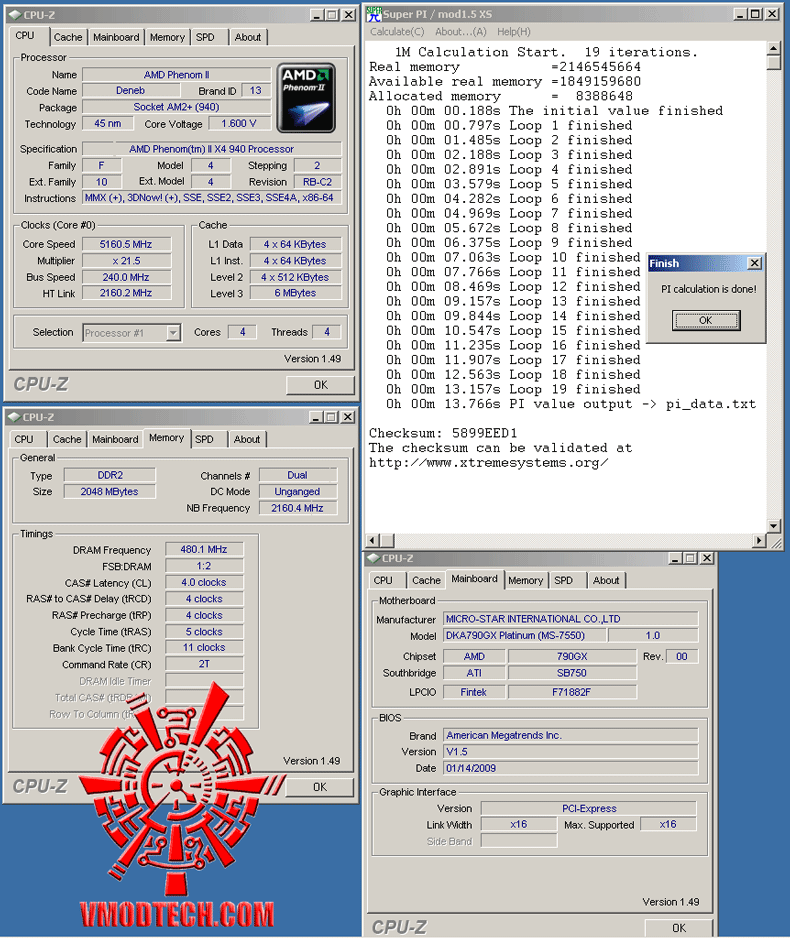Click the Bus Speed 240.0 MHz field
This screenshot has width=790, height=938.
(x=126, y=277)
